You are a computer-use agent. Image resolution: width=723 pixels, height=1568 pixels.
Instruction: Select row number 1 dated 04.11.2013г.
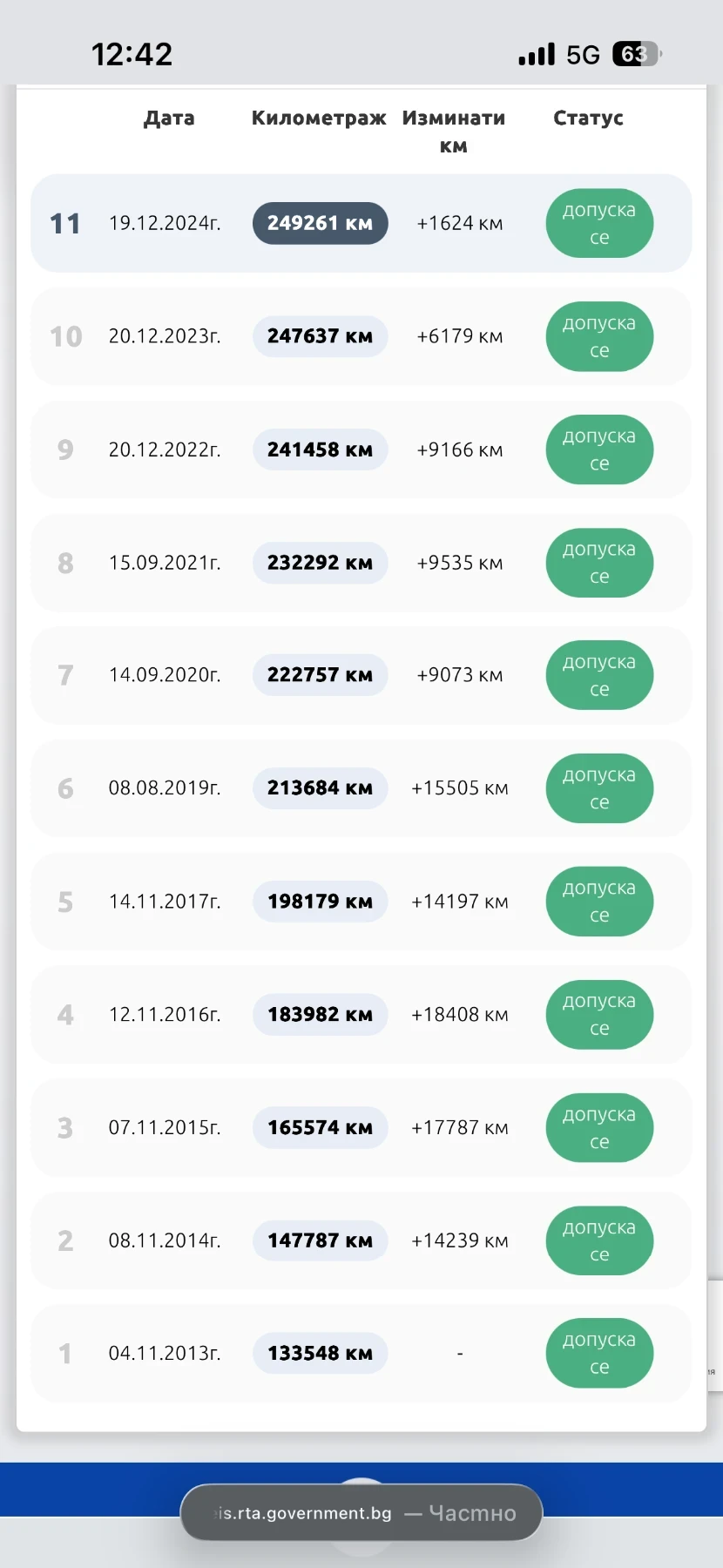(x=165, y=1353)
